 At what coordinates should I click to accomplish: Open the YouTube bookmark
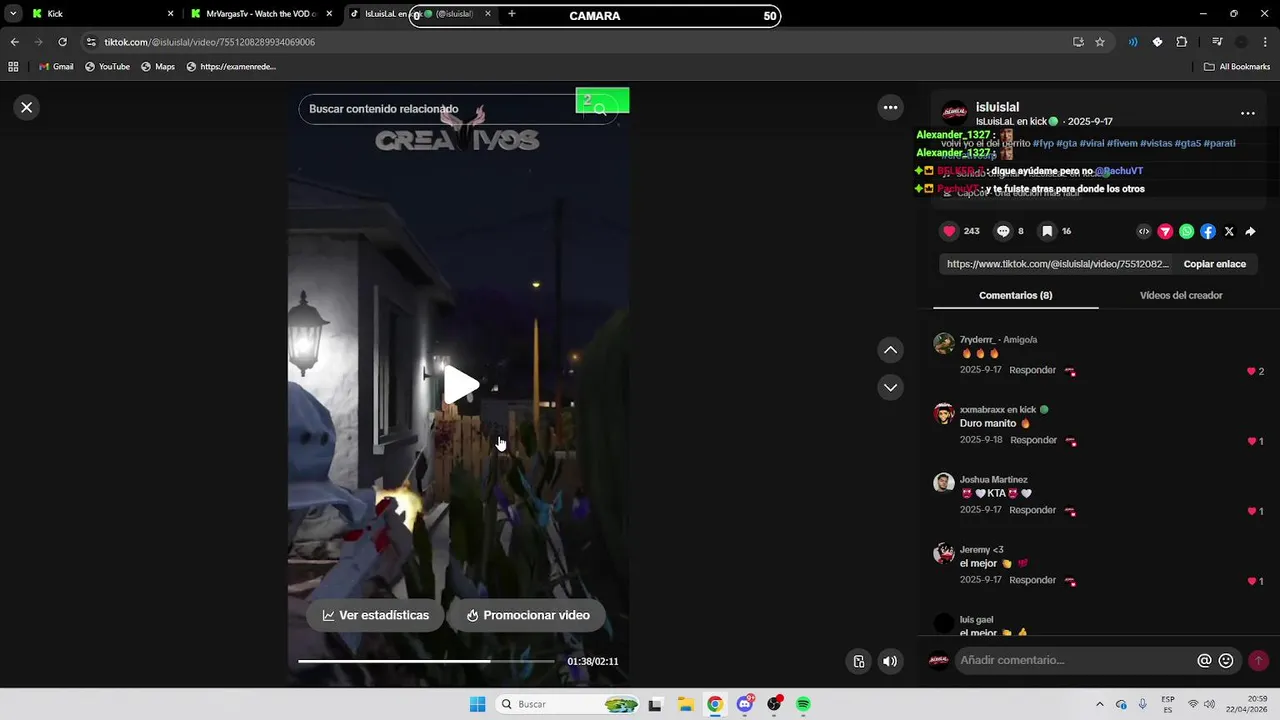(x=107, y=67)
